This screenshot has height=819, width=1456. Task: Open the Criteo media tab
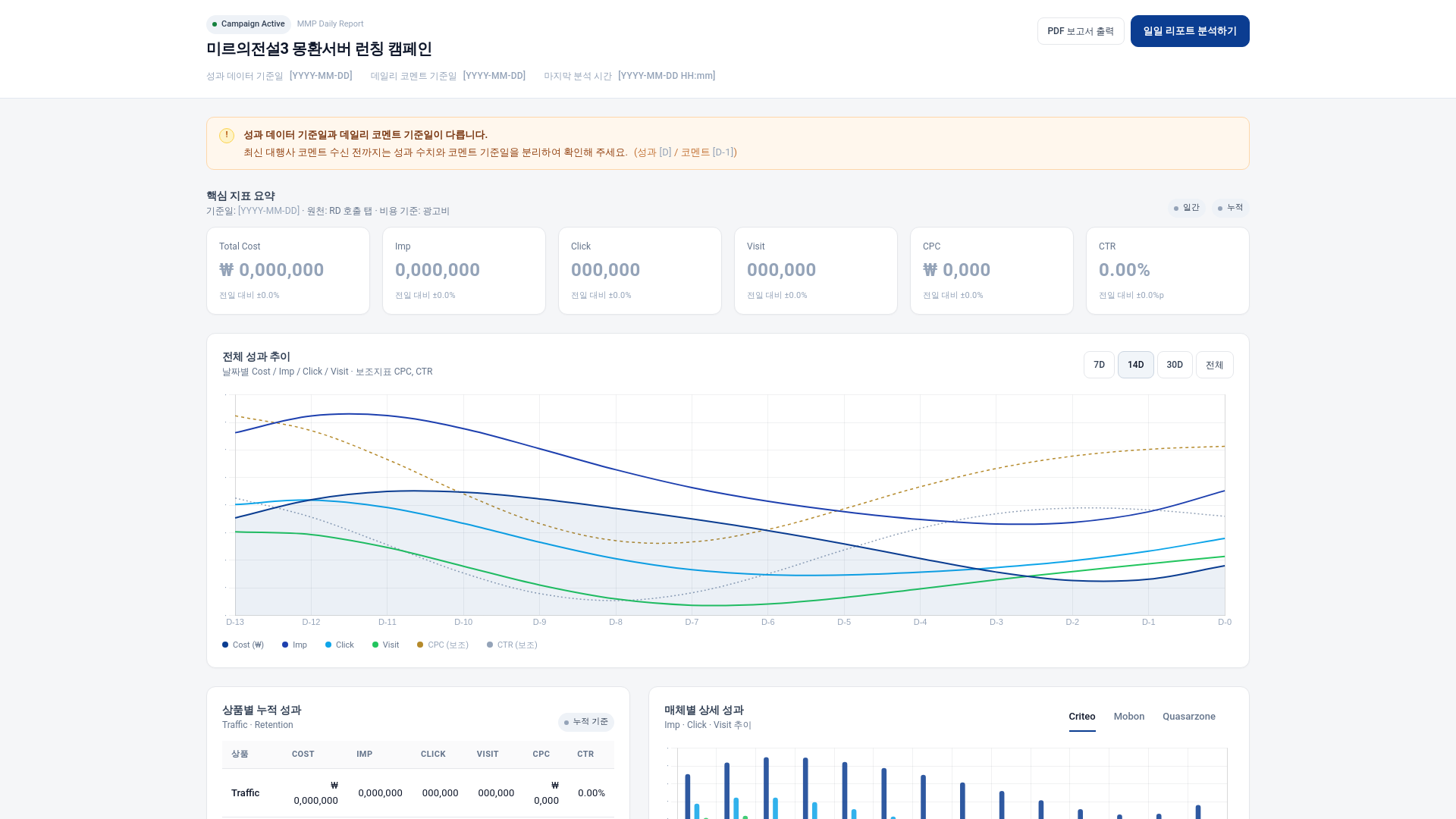pyautogui.click(x=1082, y=717)
